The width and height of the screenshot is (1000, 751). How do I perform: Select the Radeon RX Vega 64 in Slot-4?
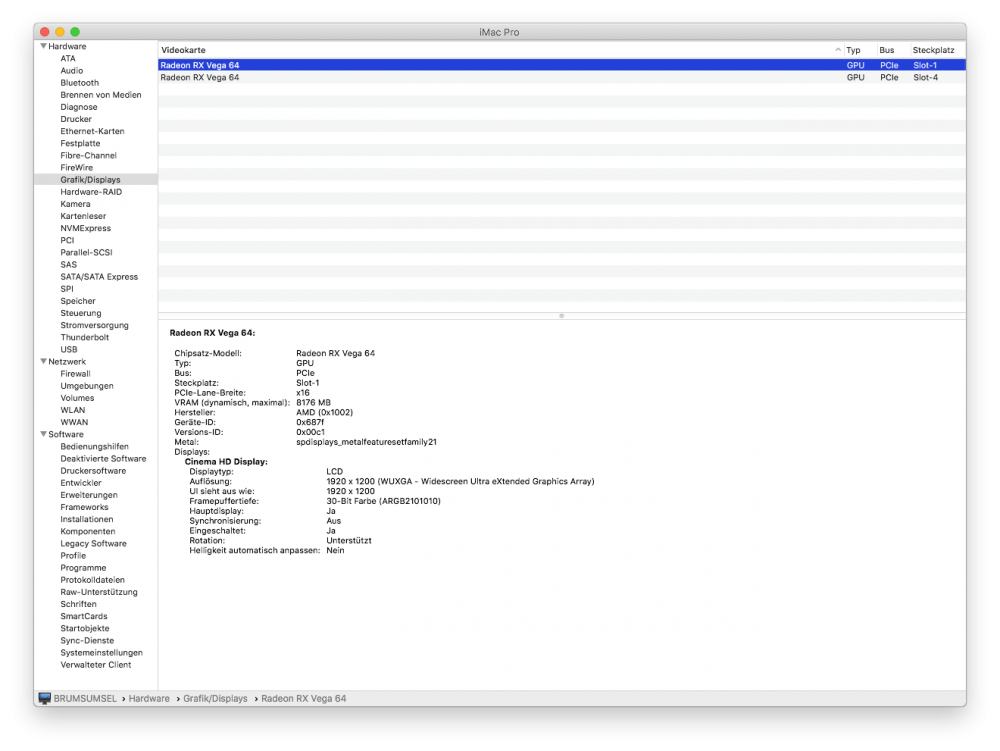[562, 77]
